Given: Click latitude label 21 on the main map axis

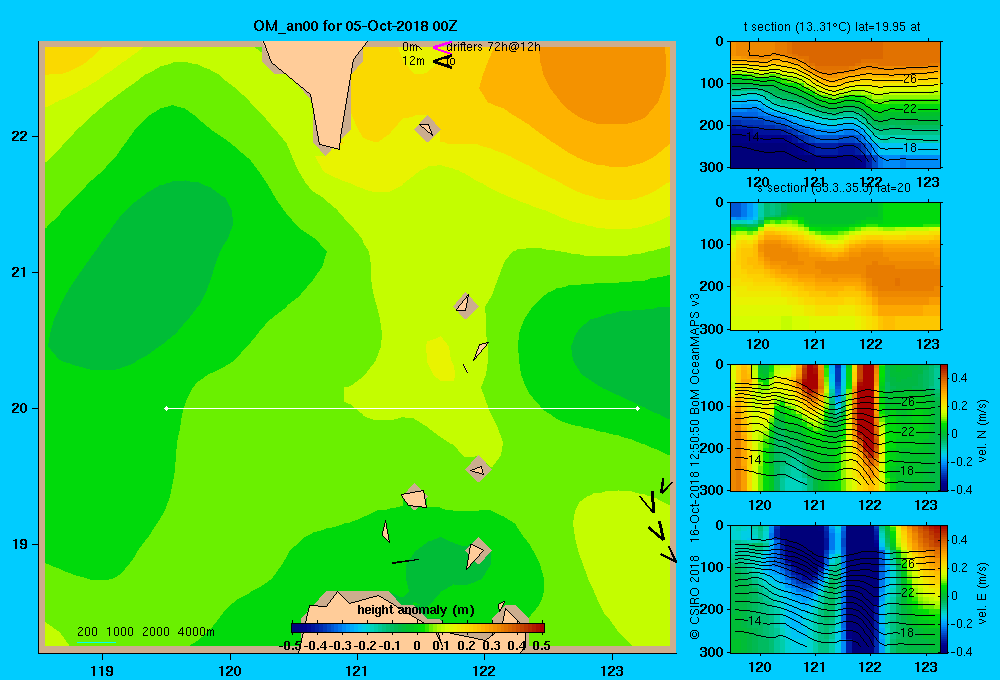Looking at the screenshot, I should (x=20, y=272).
